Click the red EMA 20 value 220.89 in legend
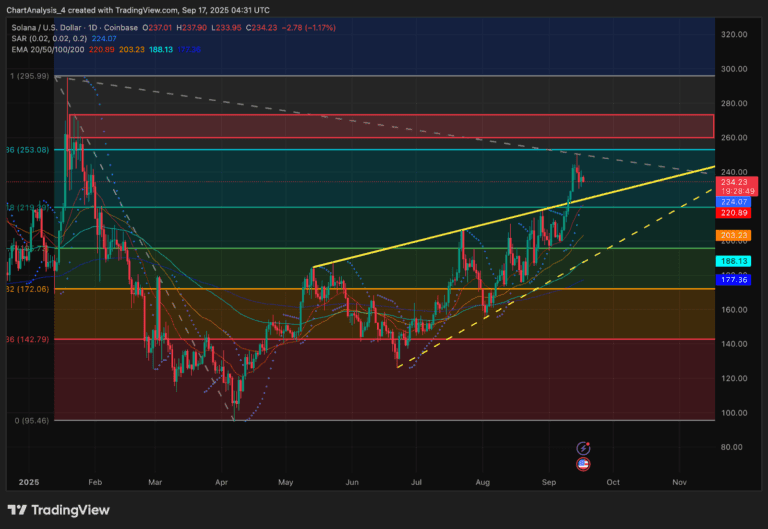Viewport: 768px width, 529px height. (101, 49)
